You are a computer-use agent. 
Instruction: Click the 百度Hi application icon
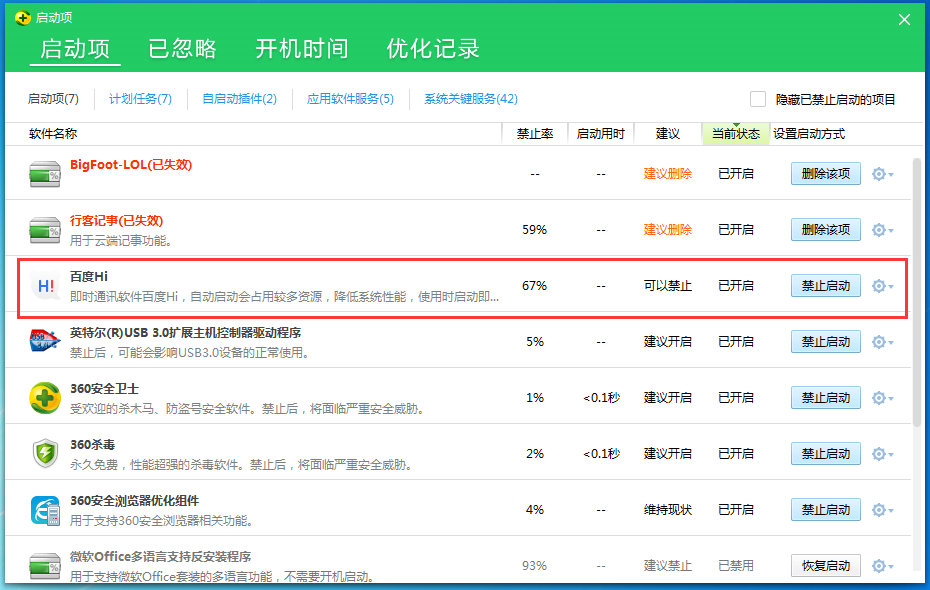44,285
